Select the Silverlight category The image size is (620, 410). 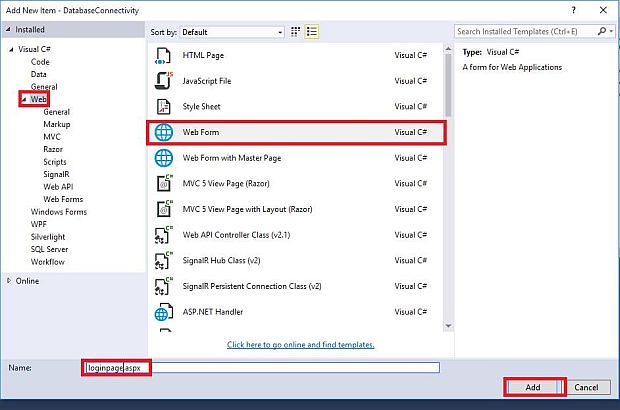tap(48, 237)
